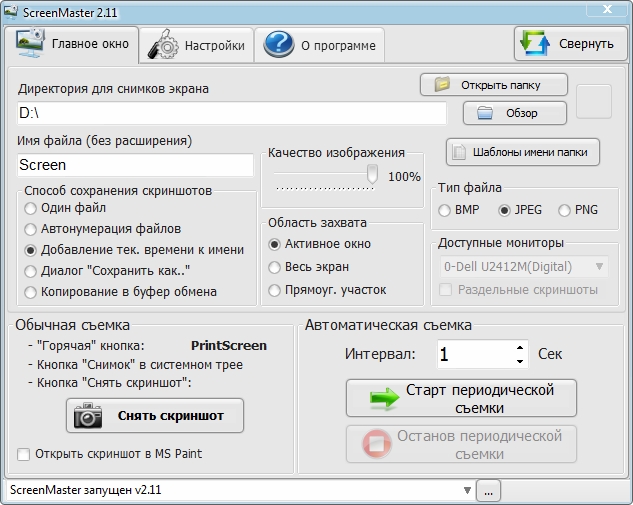Increase interval with up arrow
This screenshot has height=505, width=633.
[x=520, y=347]
